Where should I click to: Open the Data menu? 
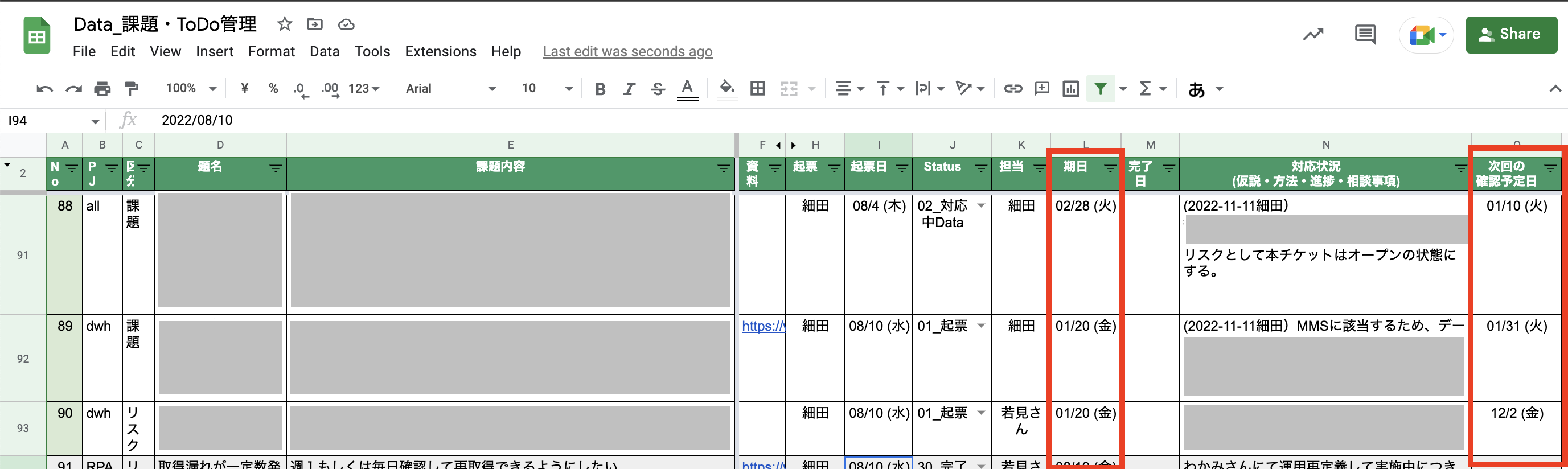[x=325, y=52]
